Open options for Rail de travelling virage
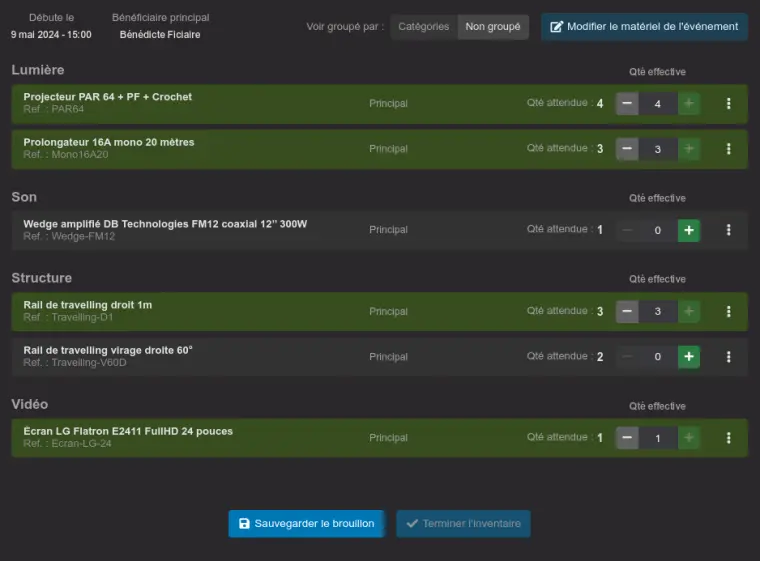 click(x=728, y=357)
